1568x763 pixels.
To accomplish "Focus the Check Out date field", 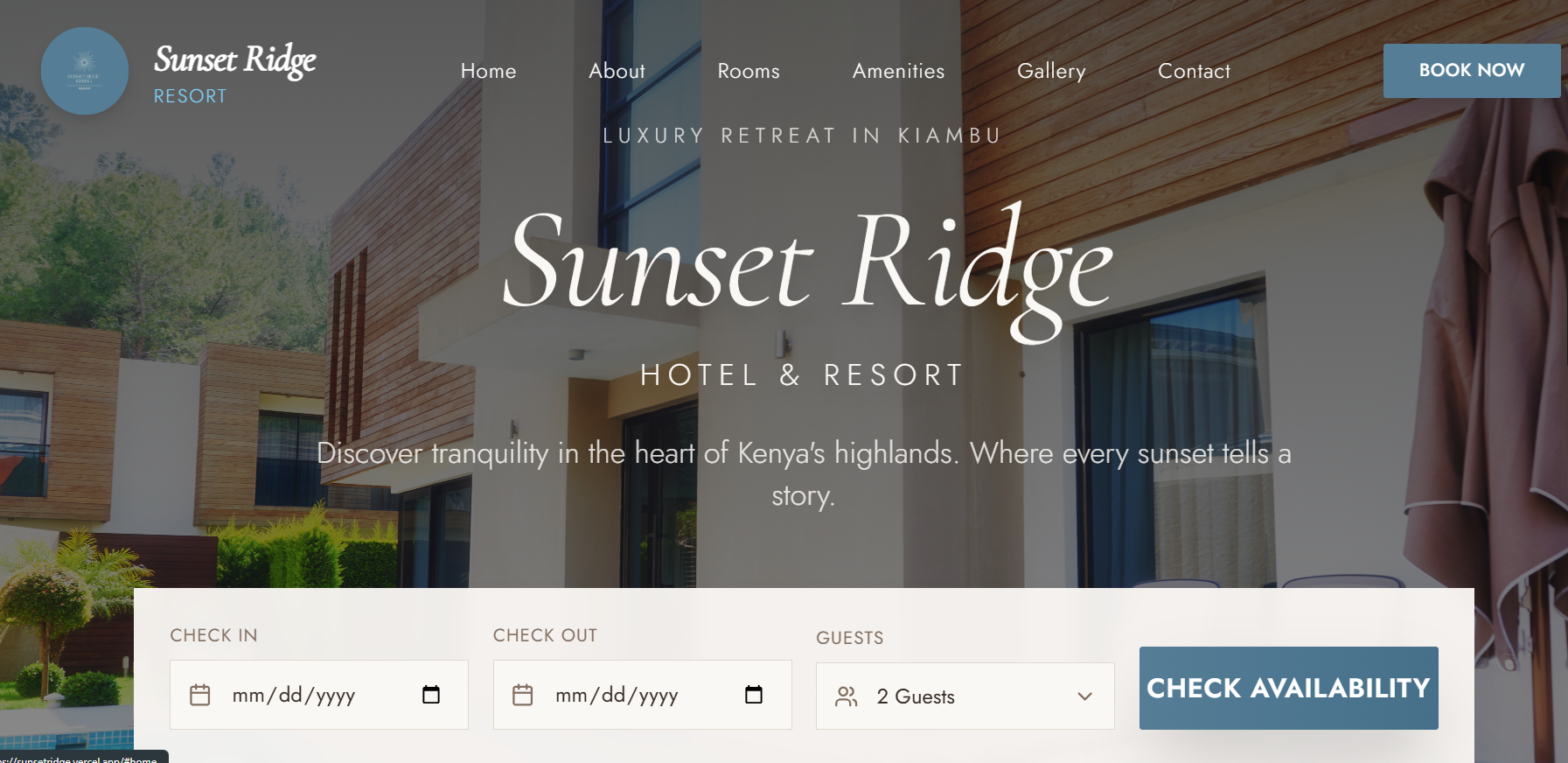I will [x=643, y=695].
